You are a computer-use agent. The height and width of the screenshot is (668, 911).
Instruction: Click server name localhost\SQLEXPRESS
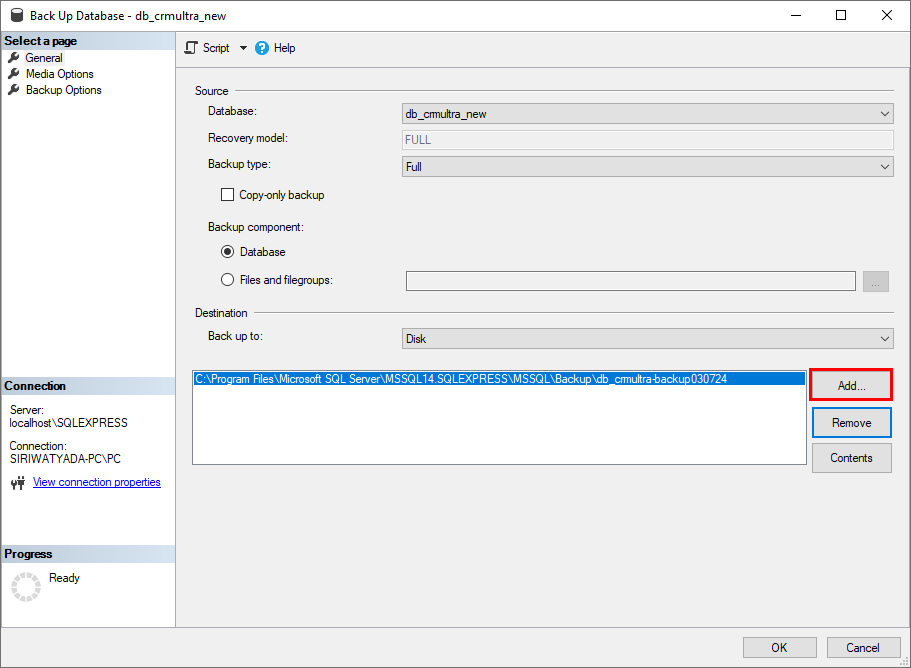click(x=69, y=423)
